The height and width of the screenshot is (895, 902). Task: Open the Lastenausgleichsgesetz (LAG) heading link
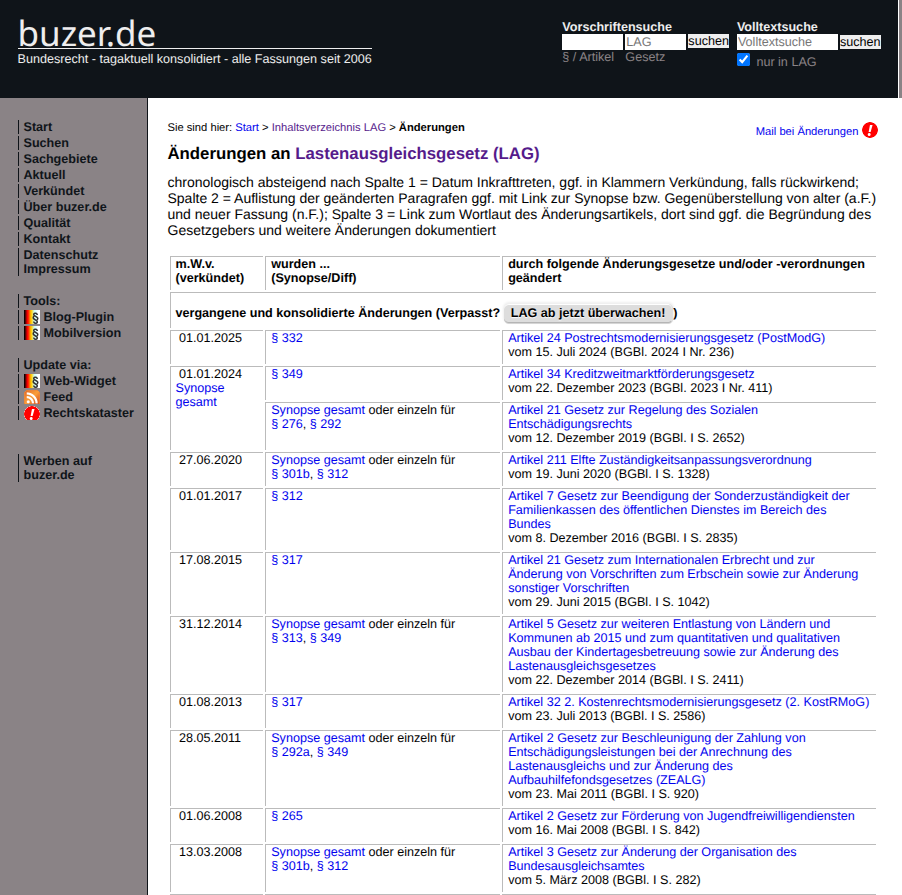pyautogui.click(x=417, y=154)
